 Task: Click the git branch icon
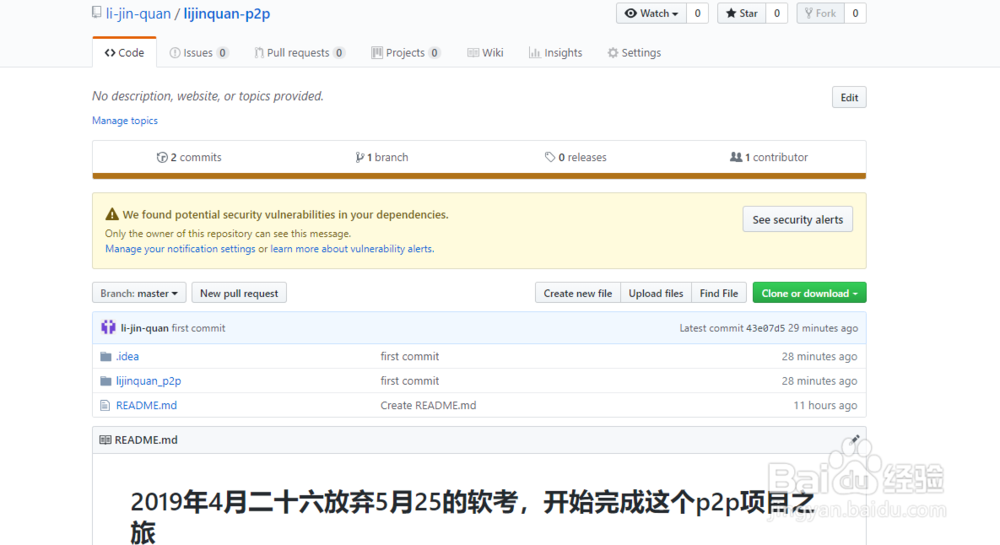coord(360,157)
